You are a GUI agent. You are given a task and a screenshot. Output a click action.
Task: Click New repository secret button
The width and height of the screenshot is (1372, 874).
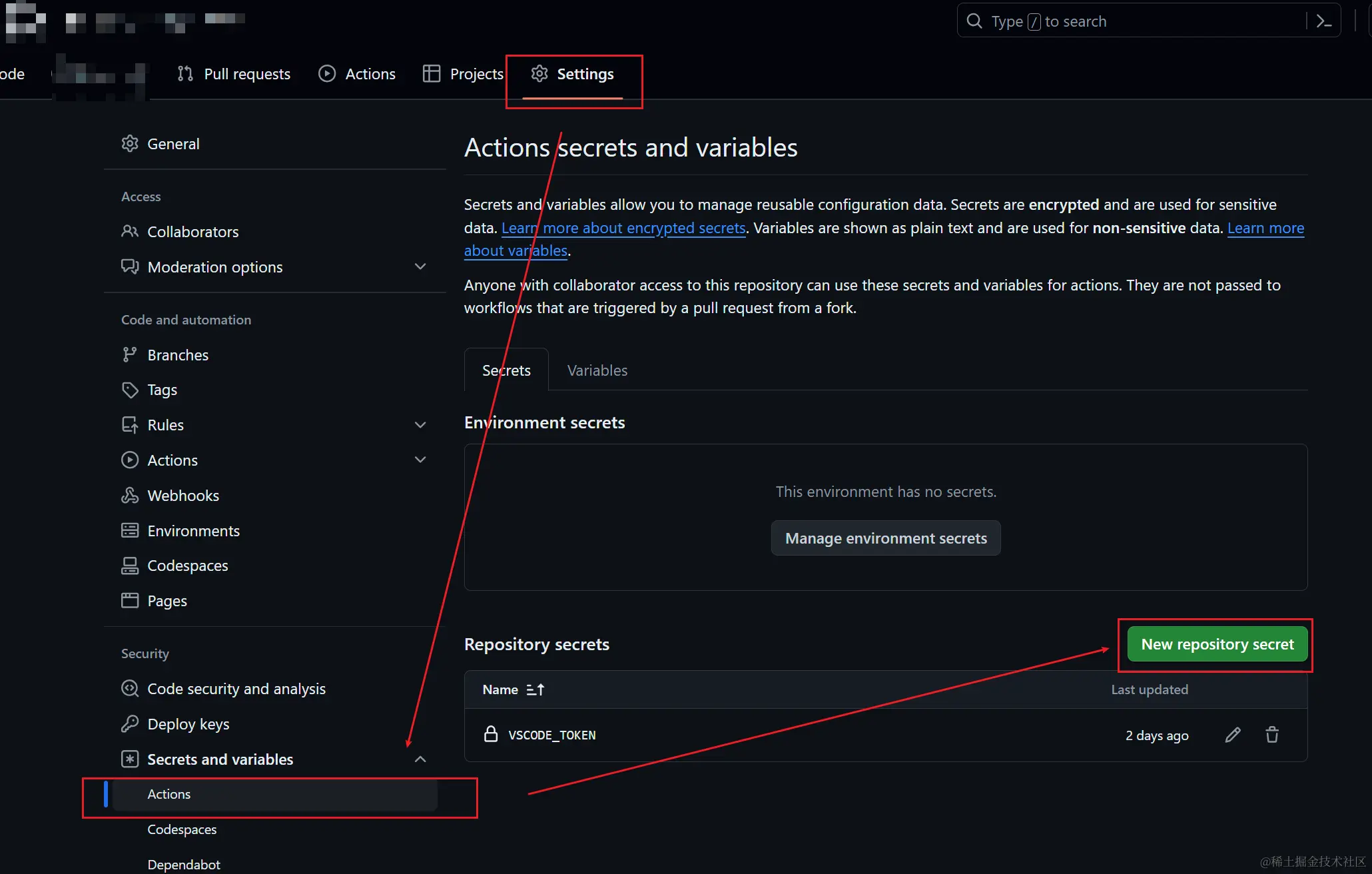1217,644
